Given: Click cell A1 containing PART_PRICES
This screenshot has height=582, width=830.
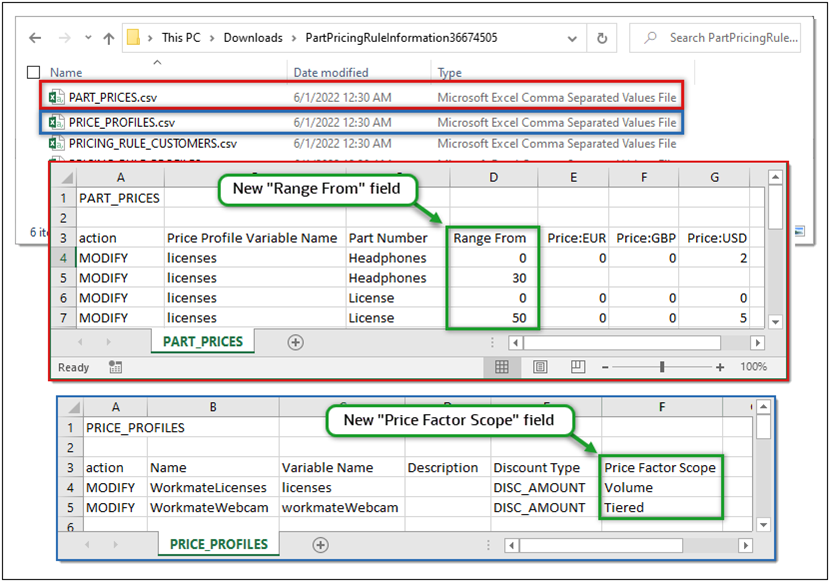Looking at the screenshot, I should [120, 198].
